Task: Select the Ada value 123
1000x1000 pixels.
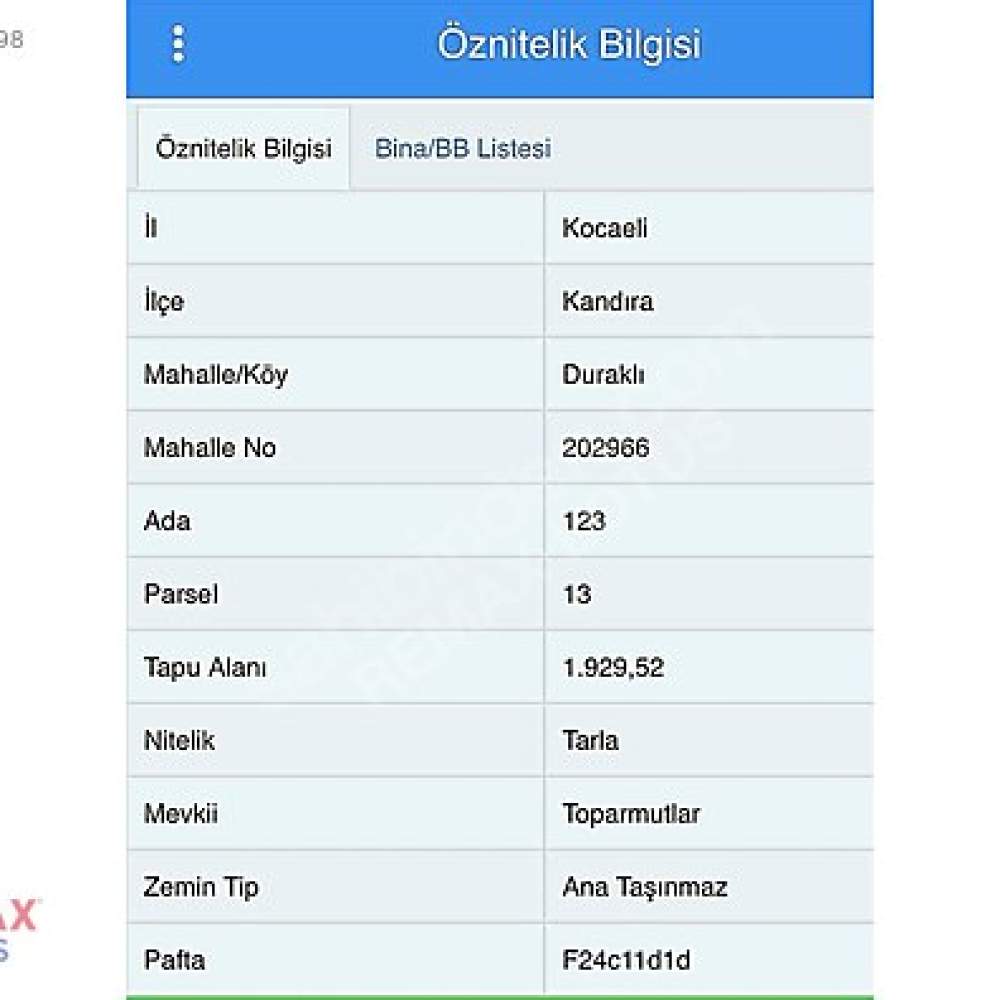Action: point(584,521)
